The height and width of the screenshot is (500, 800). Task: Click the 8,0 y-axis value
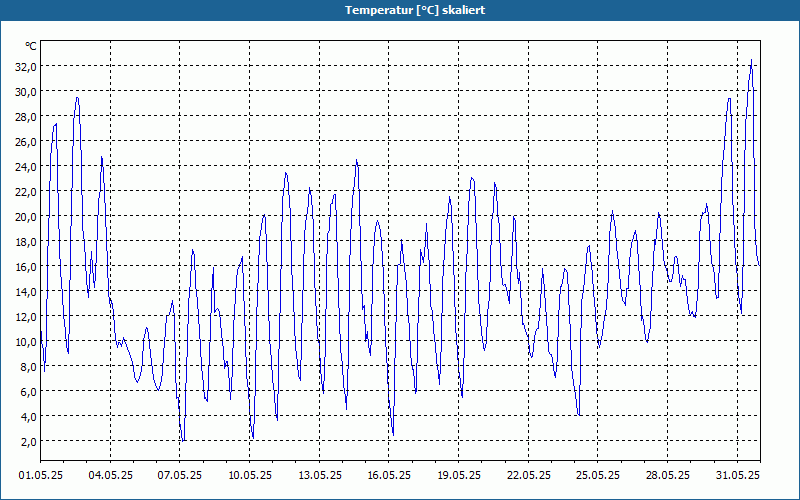tap(28, 366)
